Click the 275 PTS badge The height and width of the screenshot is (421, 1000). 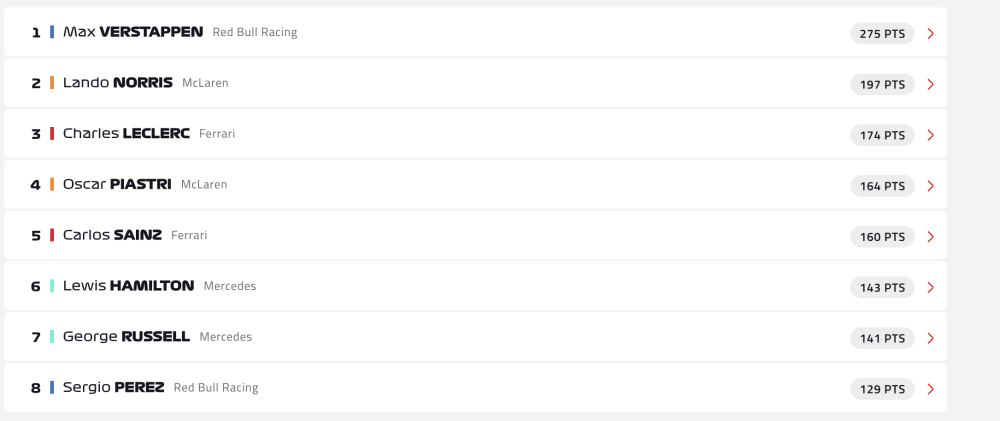click(882, 34)
